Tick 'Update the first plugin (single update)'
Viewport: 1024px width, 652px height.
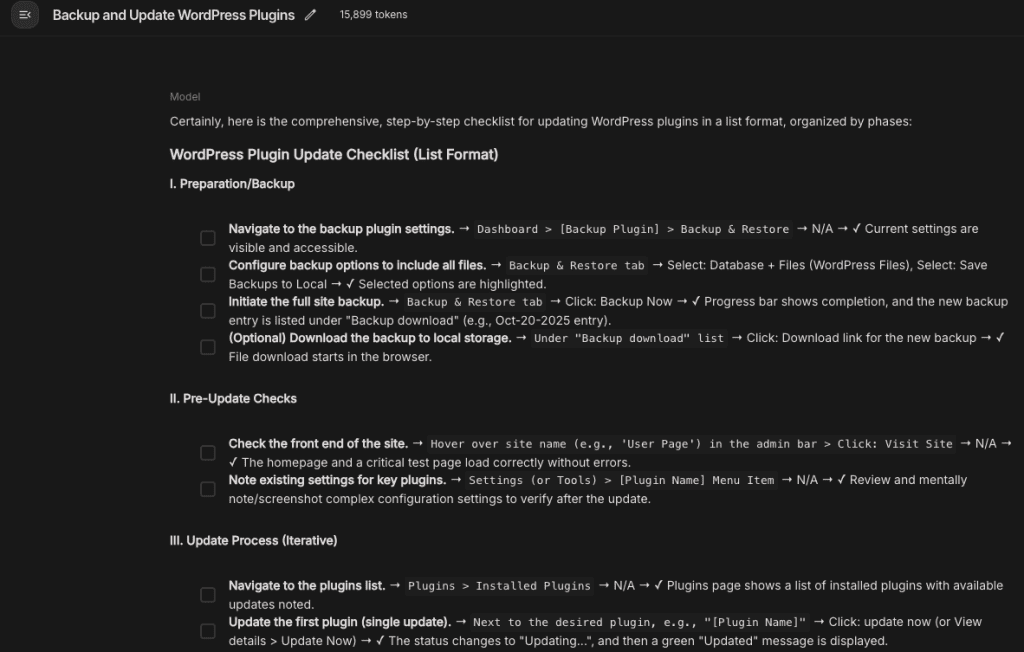coord(208,631)
